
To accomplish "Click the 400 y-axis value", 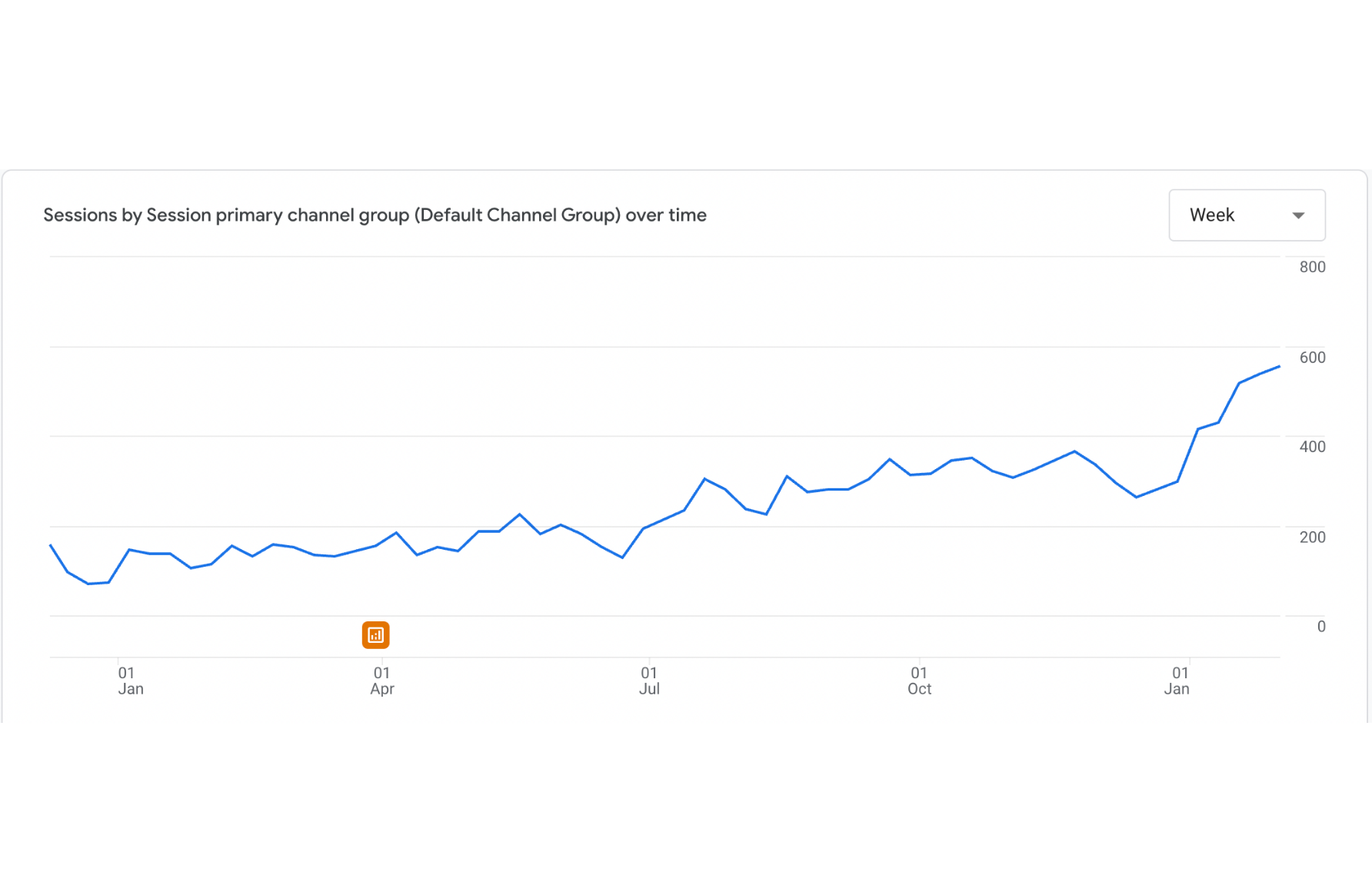I will (x=1312, y=447).
